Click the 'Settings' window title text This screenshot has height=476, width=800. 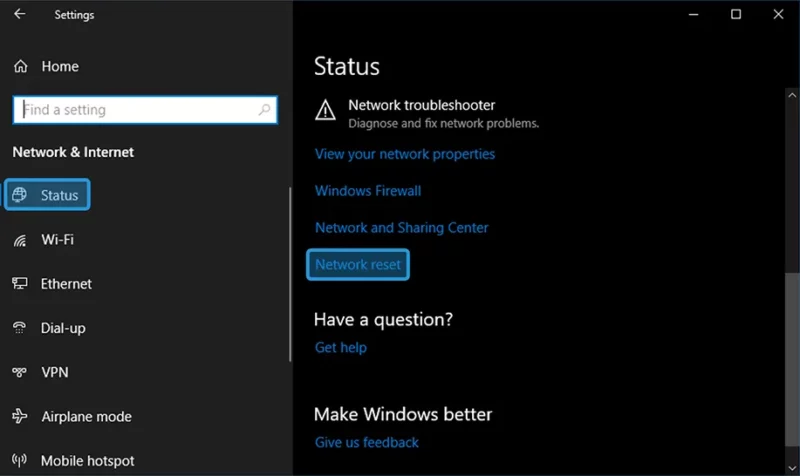[x=74, y=15]
